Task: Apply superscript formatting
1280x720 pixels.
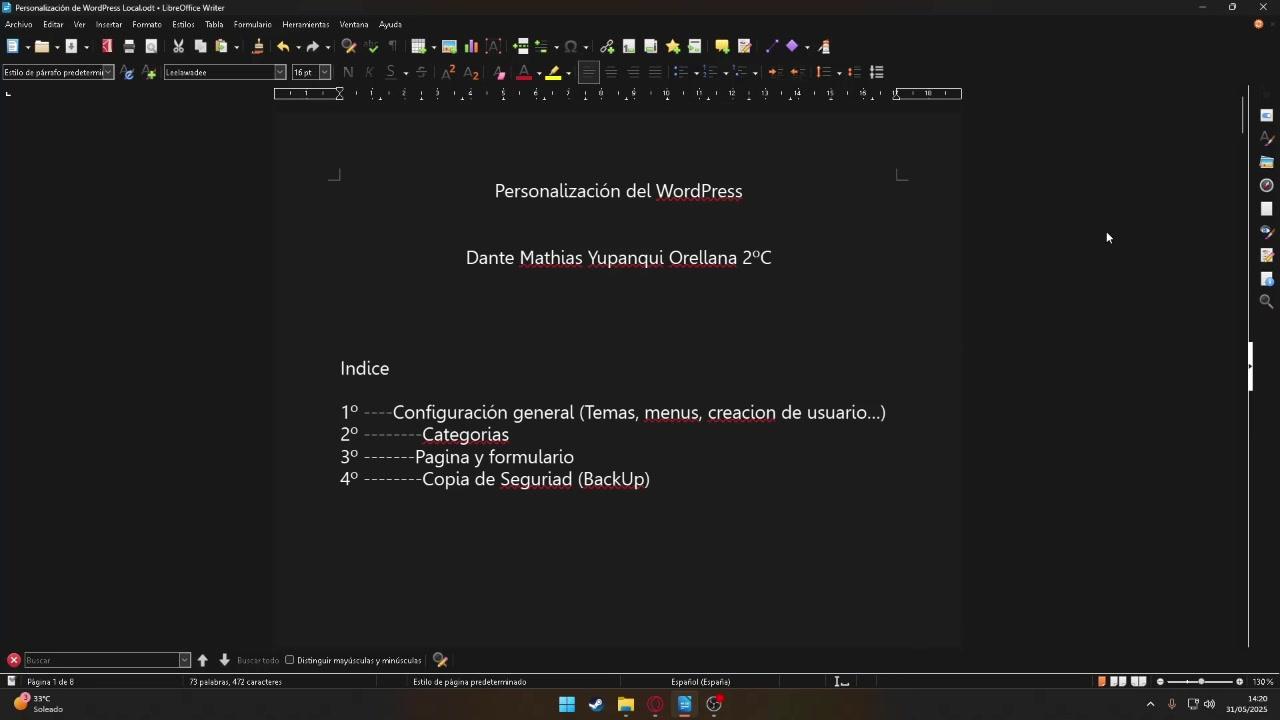Action: coord(448,72)
